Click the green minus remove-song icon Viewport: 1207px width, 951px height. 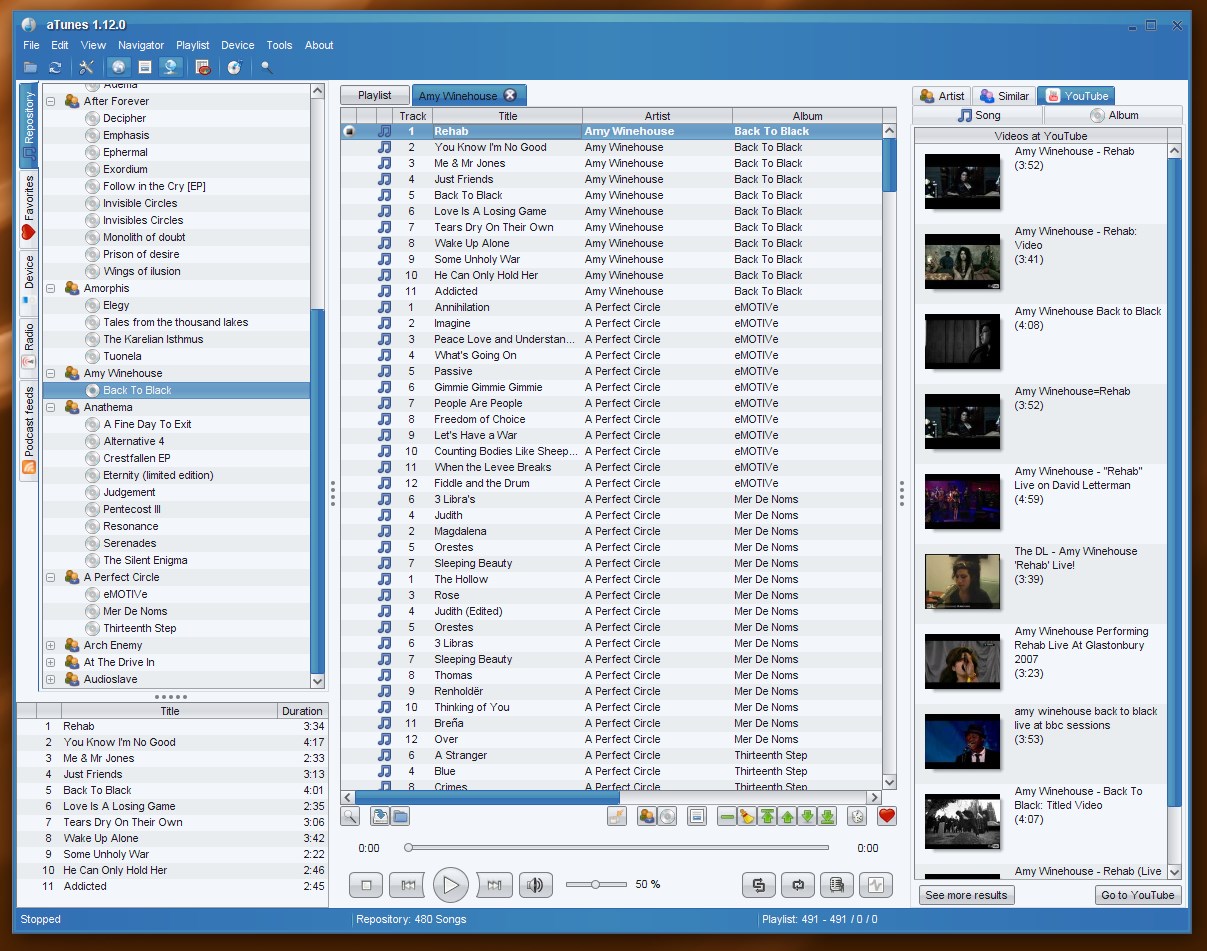pyautogui.click(x=727, y=816)
